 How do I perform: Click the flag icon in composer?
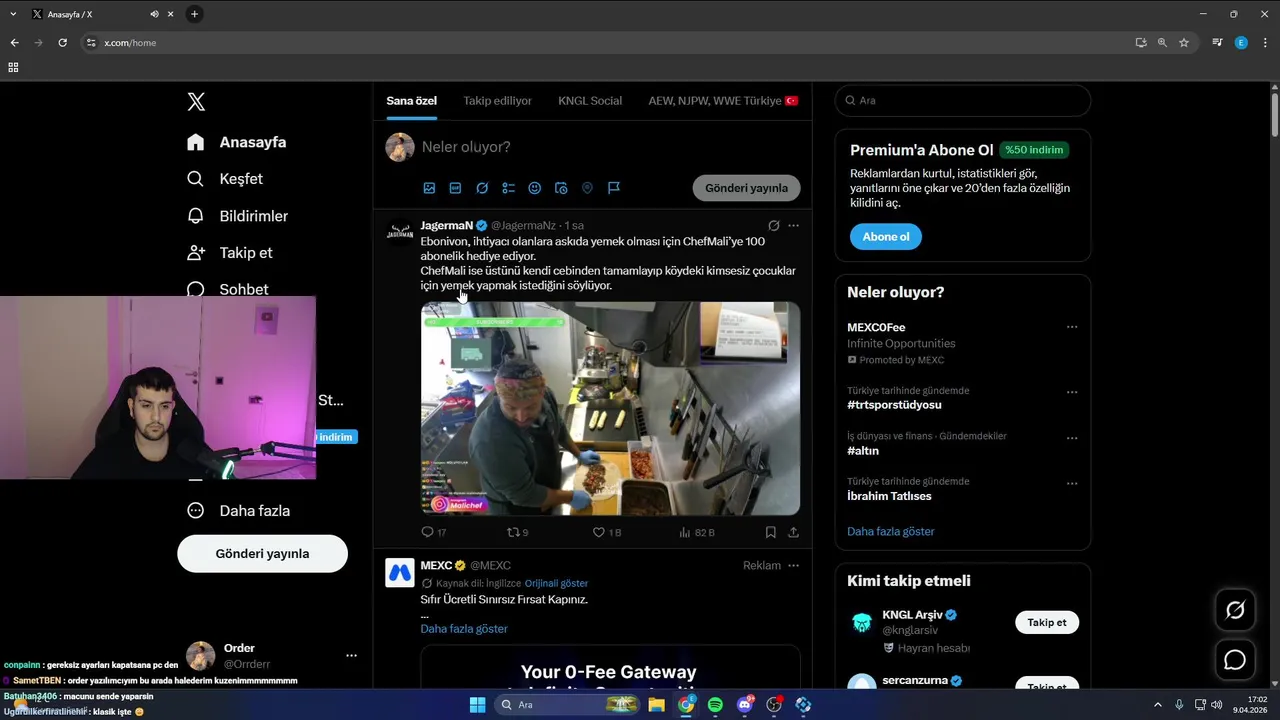tap(614, 188)
